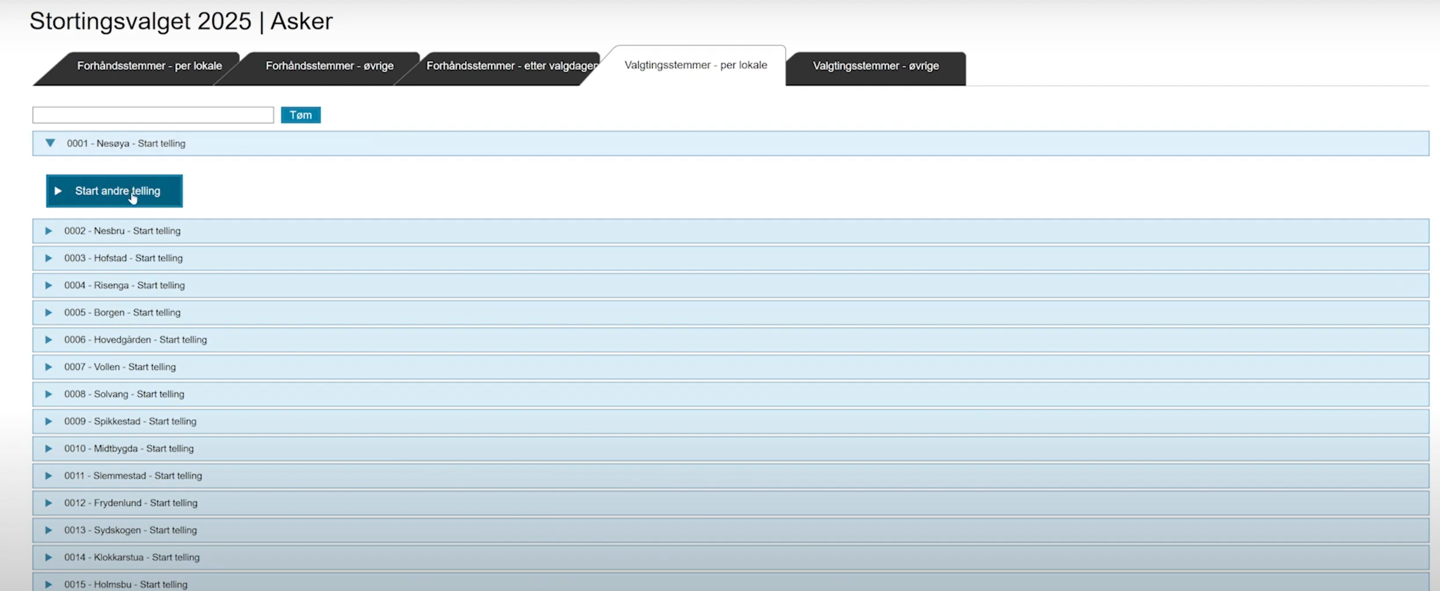This screenshot has height=591, width=1440.
Task: Expand the 0009 Spikkestad row arrow
Action: [x=48, y=421]
